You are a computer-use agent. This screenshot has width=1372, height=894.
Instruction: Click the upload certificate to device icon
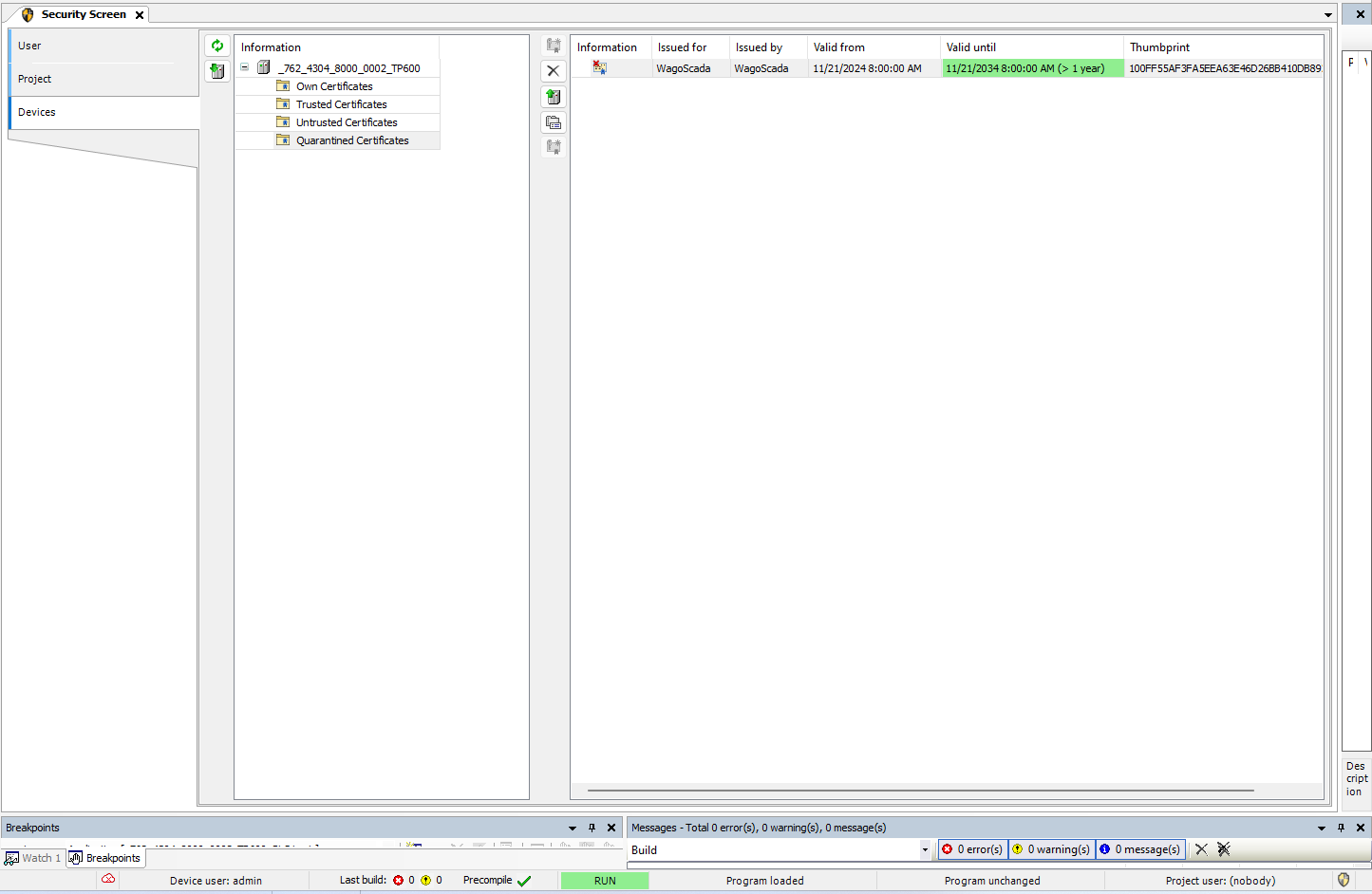tap(554, 97)
